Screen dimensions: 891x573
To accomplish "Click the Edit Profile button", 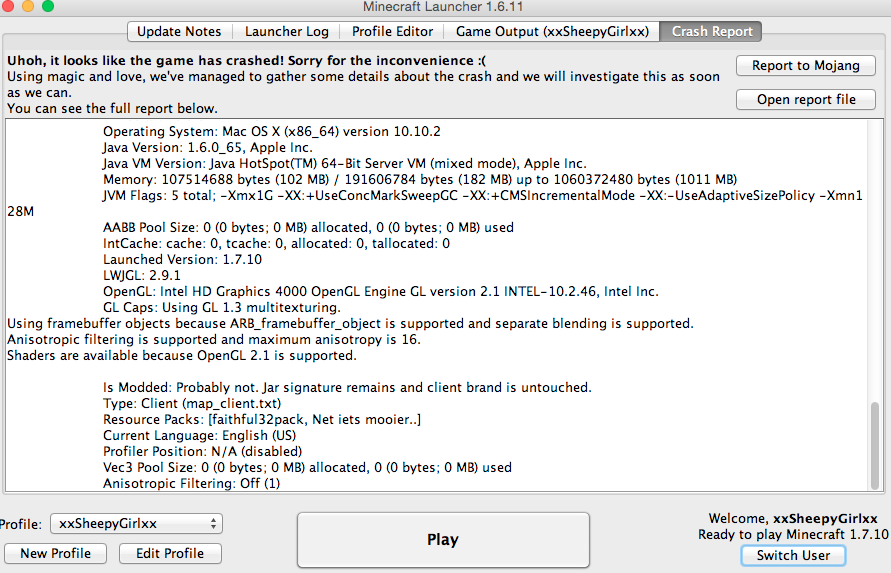I will click(x=170, y=553).
